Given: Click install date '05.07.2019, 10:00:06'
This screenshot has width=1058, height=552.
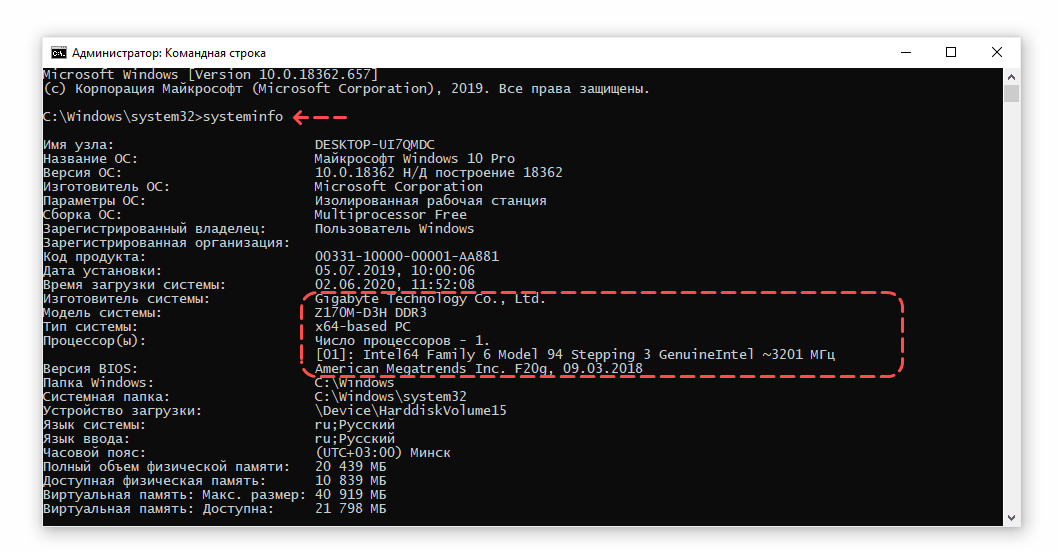Looking at the screenshot, I should (x=395, y=271).
